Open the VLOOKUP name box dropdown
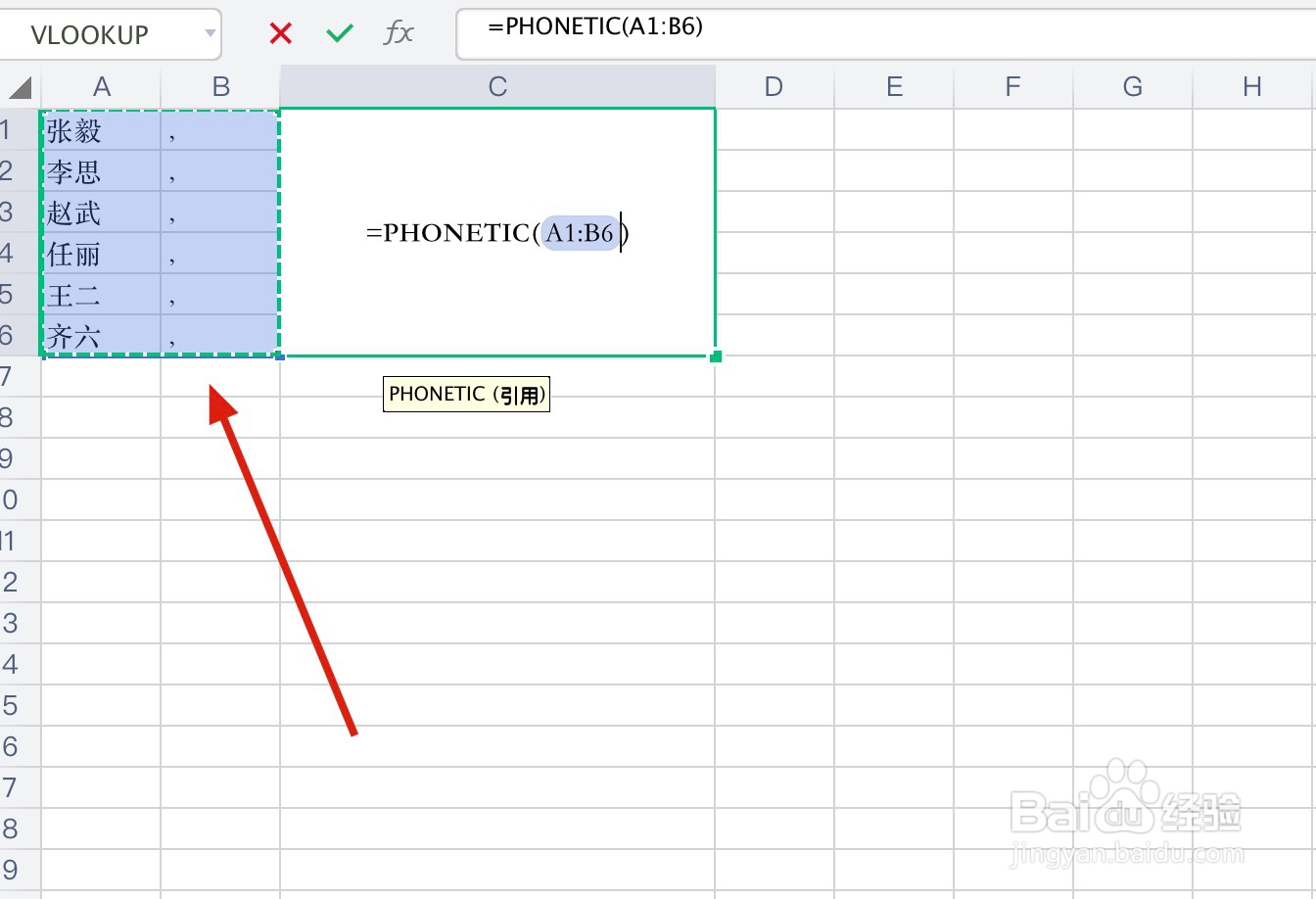 point(210,34)
